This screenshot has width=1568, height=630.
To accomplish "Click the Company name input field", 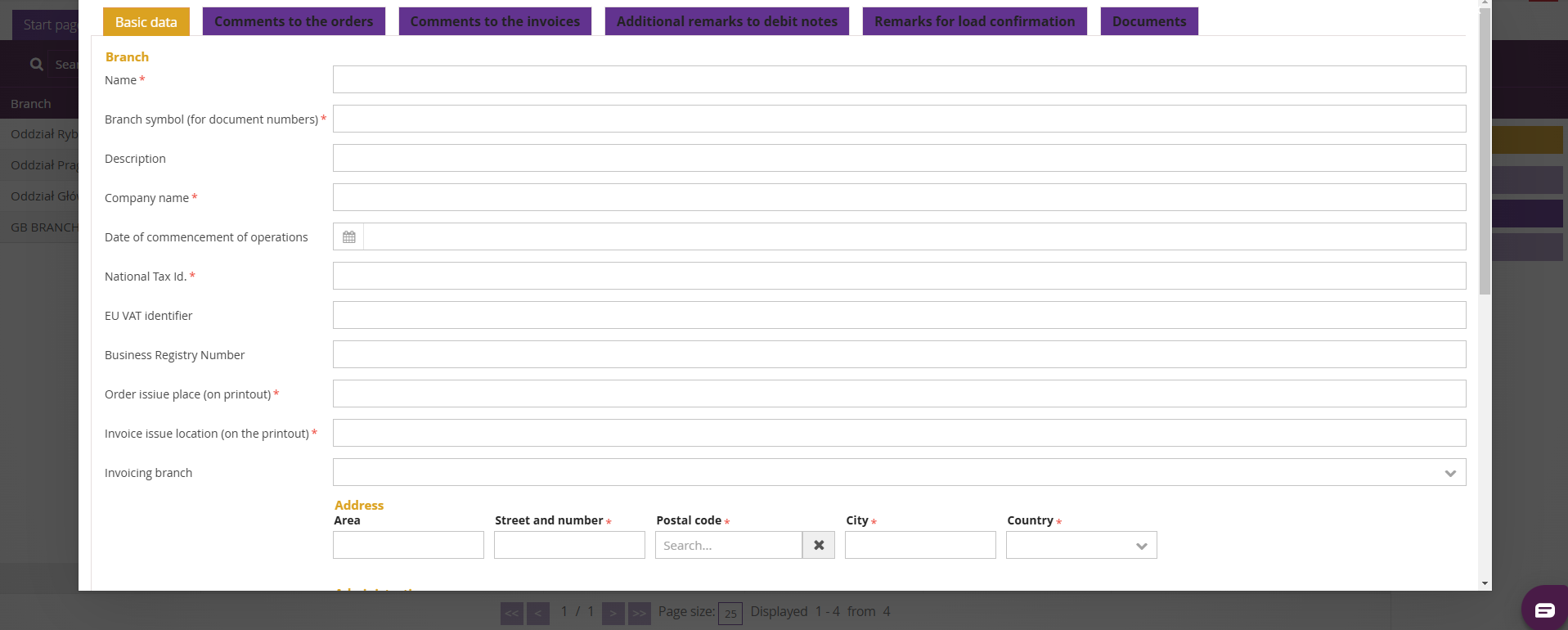I will [899, 197].
